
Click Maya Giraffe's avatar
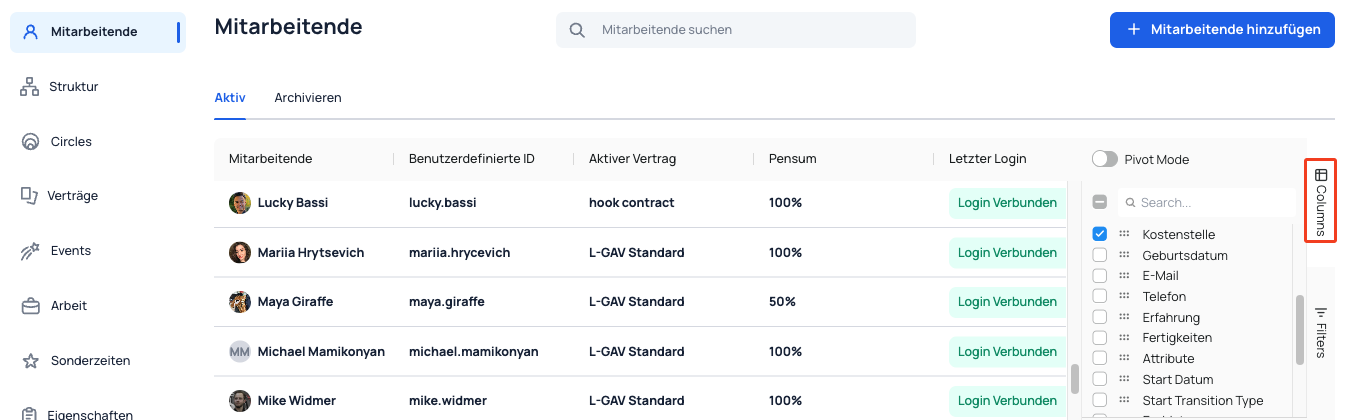point(240,301)
